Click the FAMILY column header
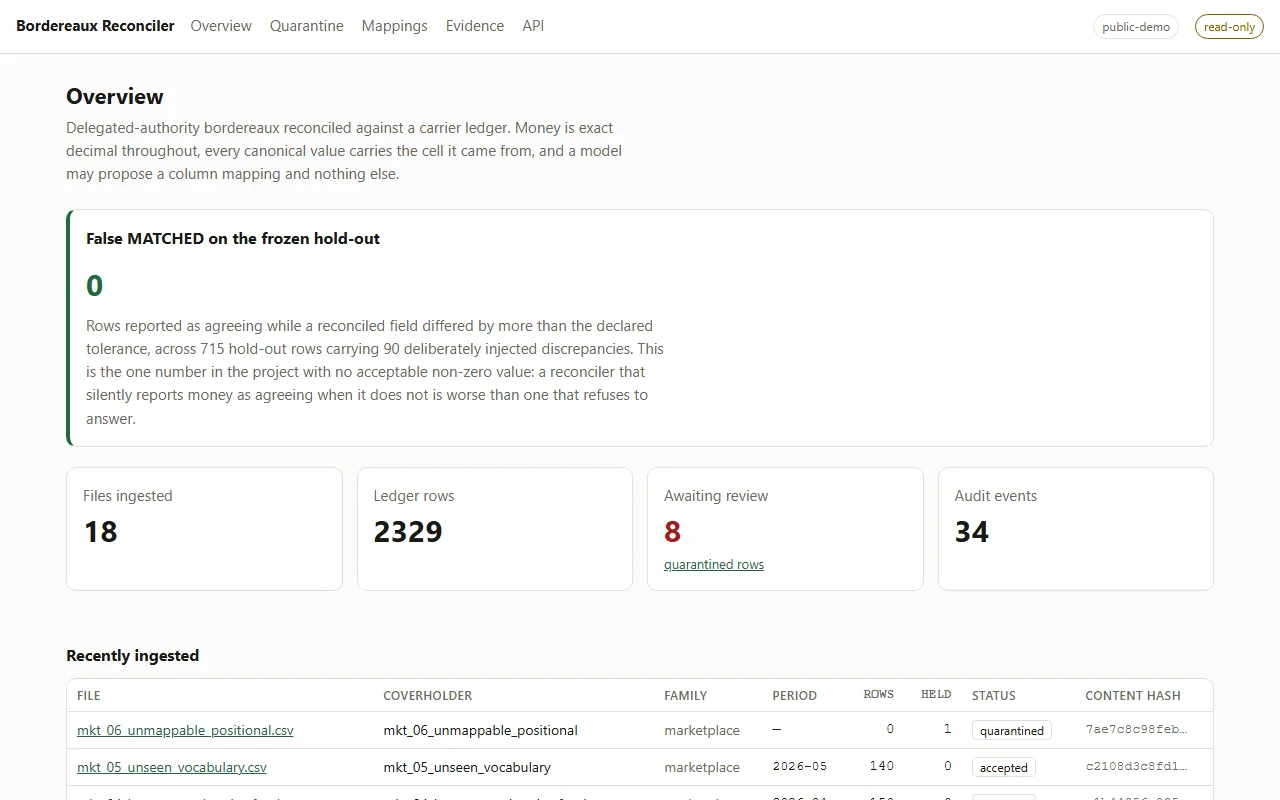This screenshot has height=800, width=1280. [x=686, y=695]
